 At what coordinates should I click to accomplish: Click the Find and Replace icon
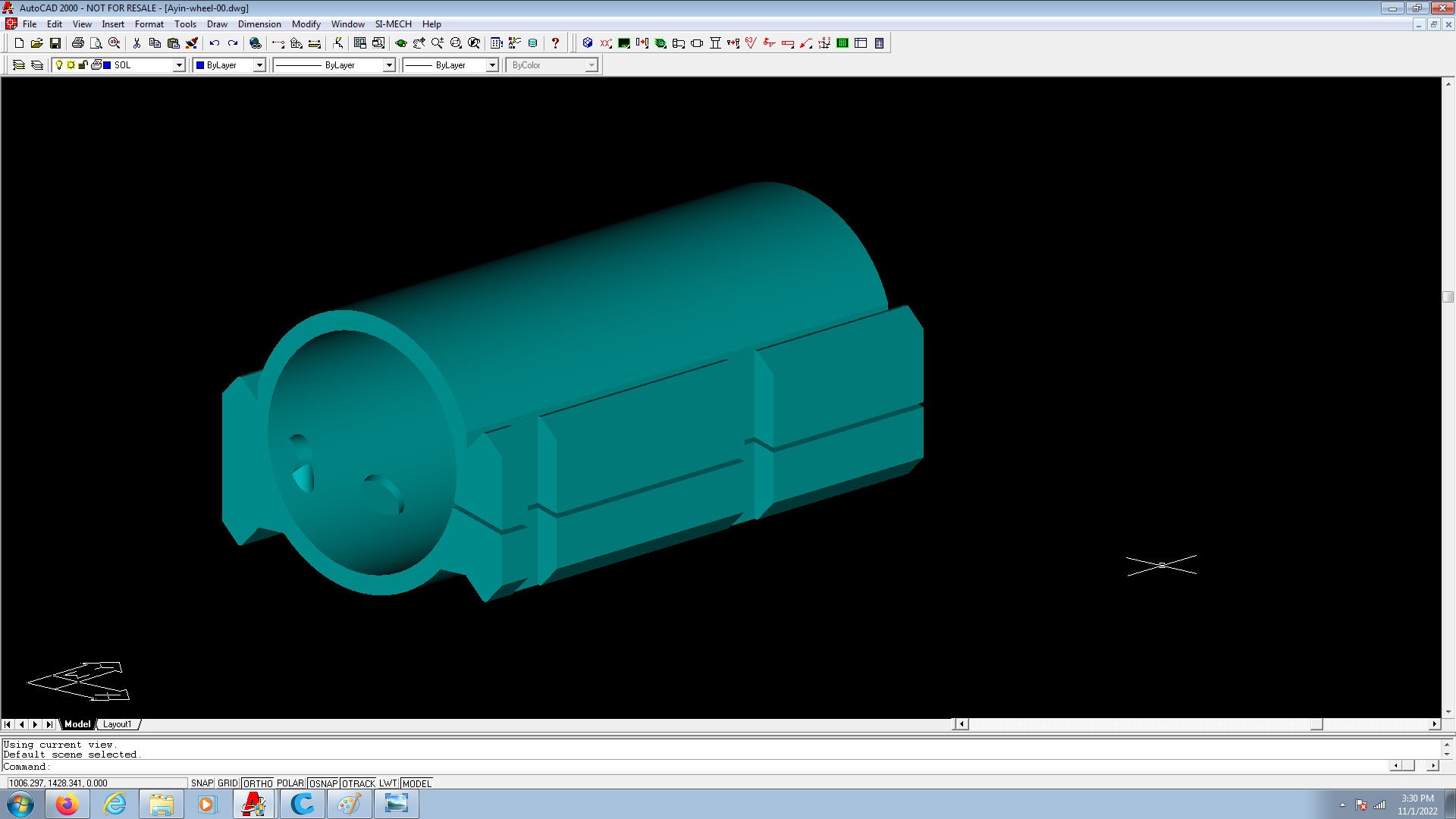(115, 43)
